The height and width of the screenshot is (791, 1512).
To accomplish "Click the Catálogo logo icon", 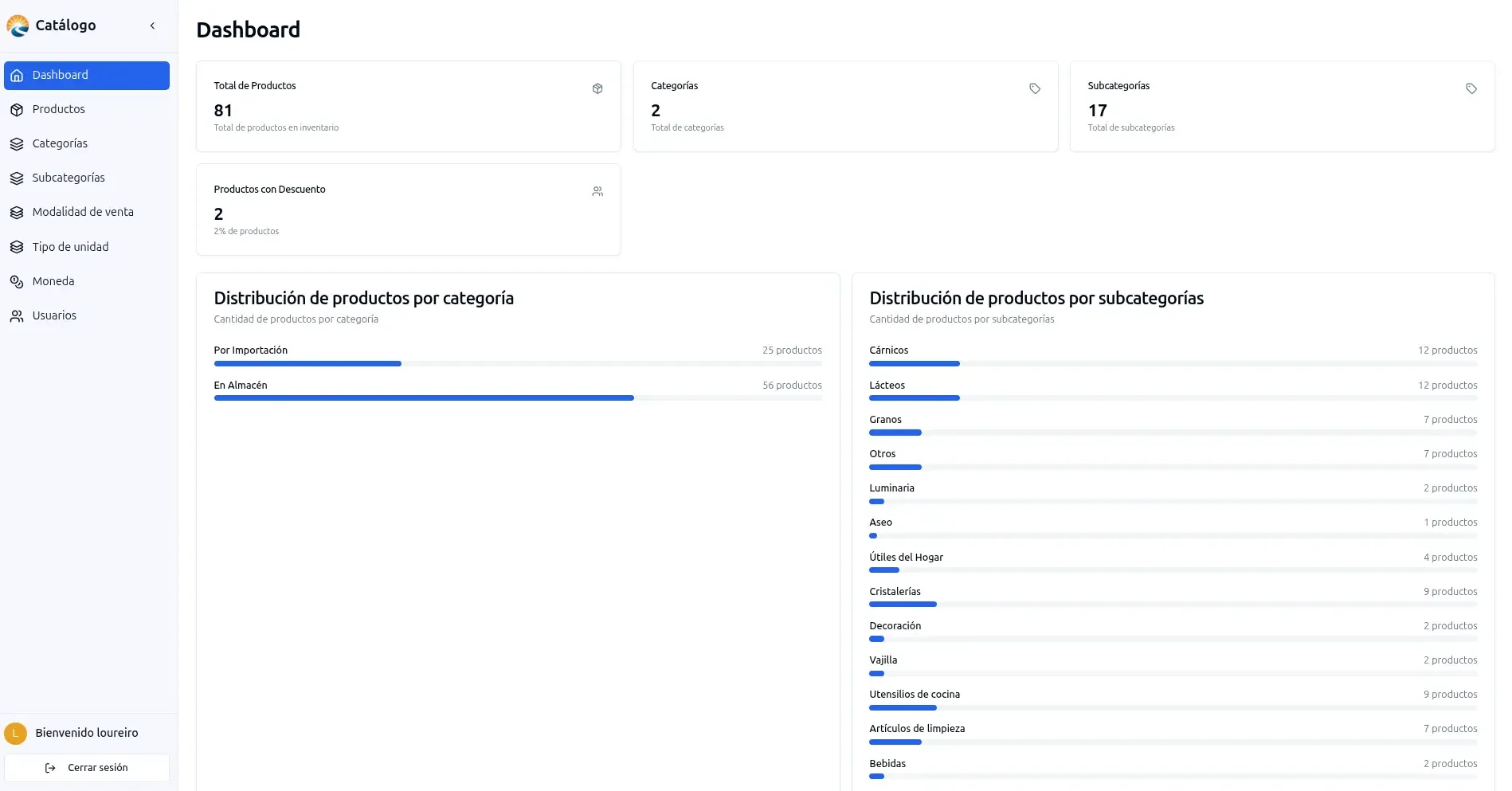I will click(18, 25).
